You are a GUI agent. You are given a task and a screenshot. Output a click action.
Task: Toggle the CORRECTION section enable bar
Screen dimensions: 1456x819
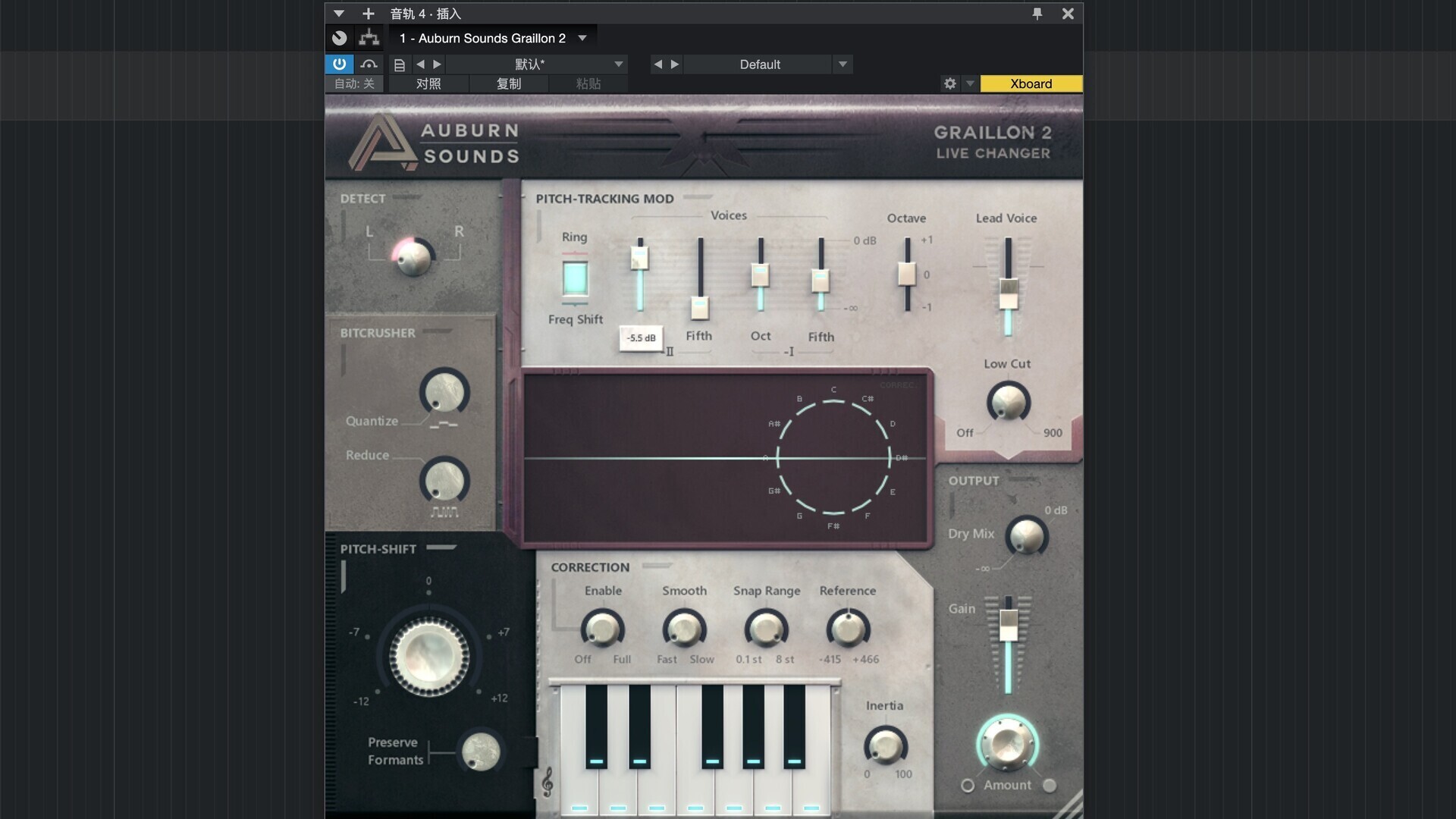(657, 566)
